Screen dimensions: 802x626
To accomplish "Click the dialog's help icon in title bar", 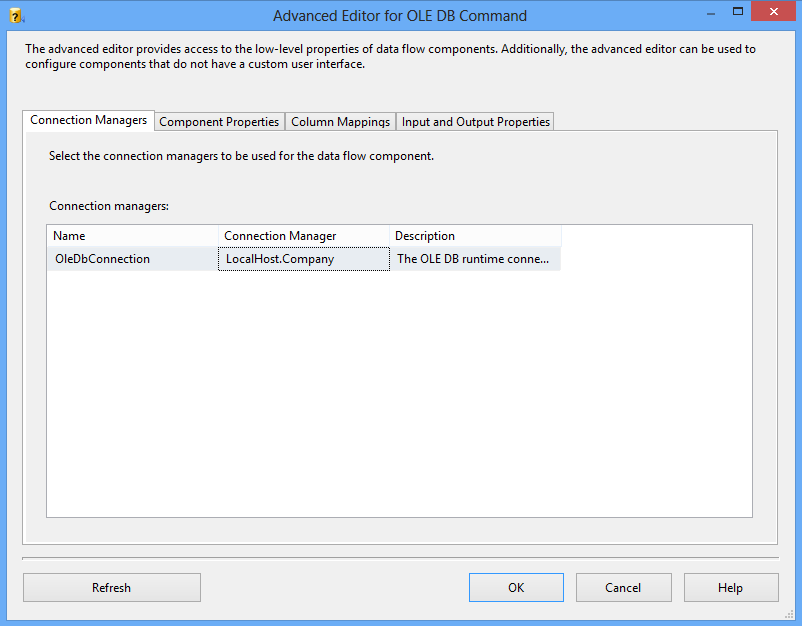I will coord(16,16).
